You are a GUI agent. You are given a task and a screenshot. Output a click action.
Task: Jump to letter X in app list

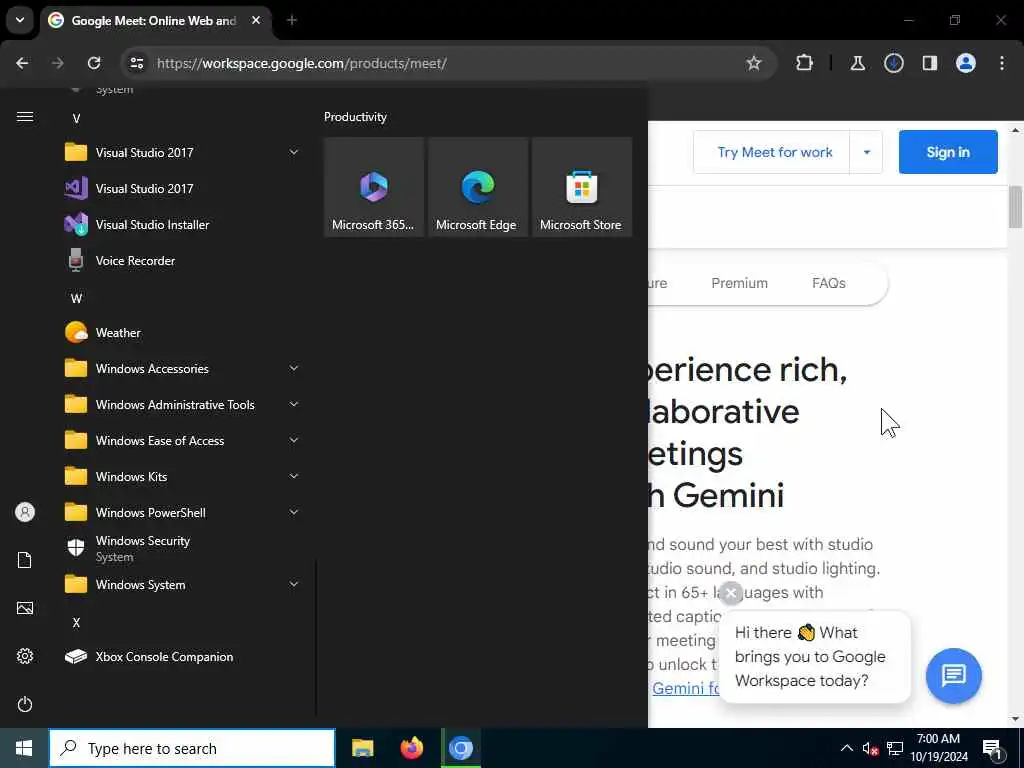coord(76,622)
